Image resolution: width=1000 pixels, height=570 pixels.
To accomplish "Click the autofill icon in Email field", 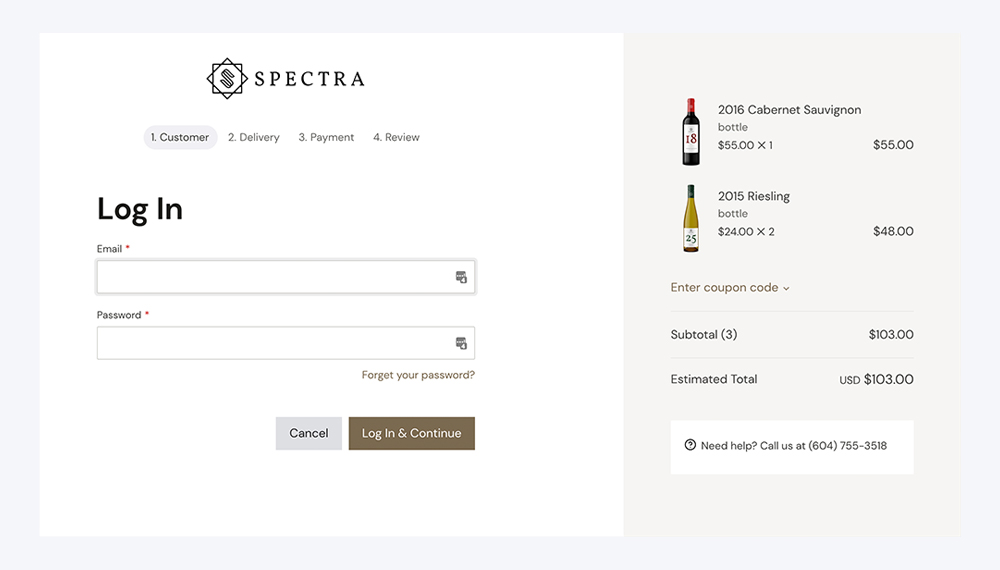I will point(461,277).
